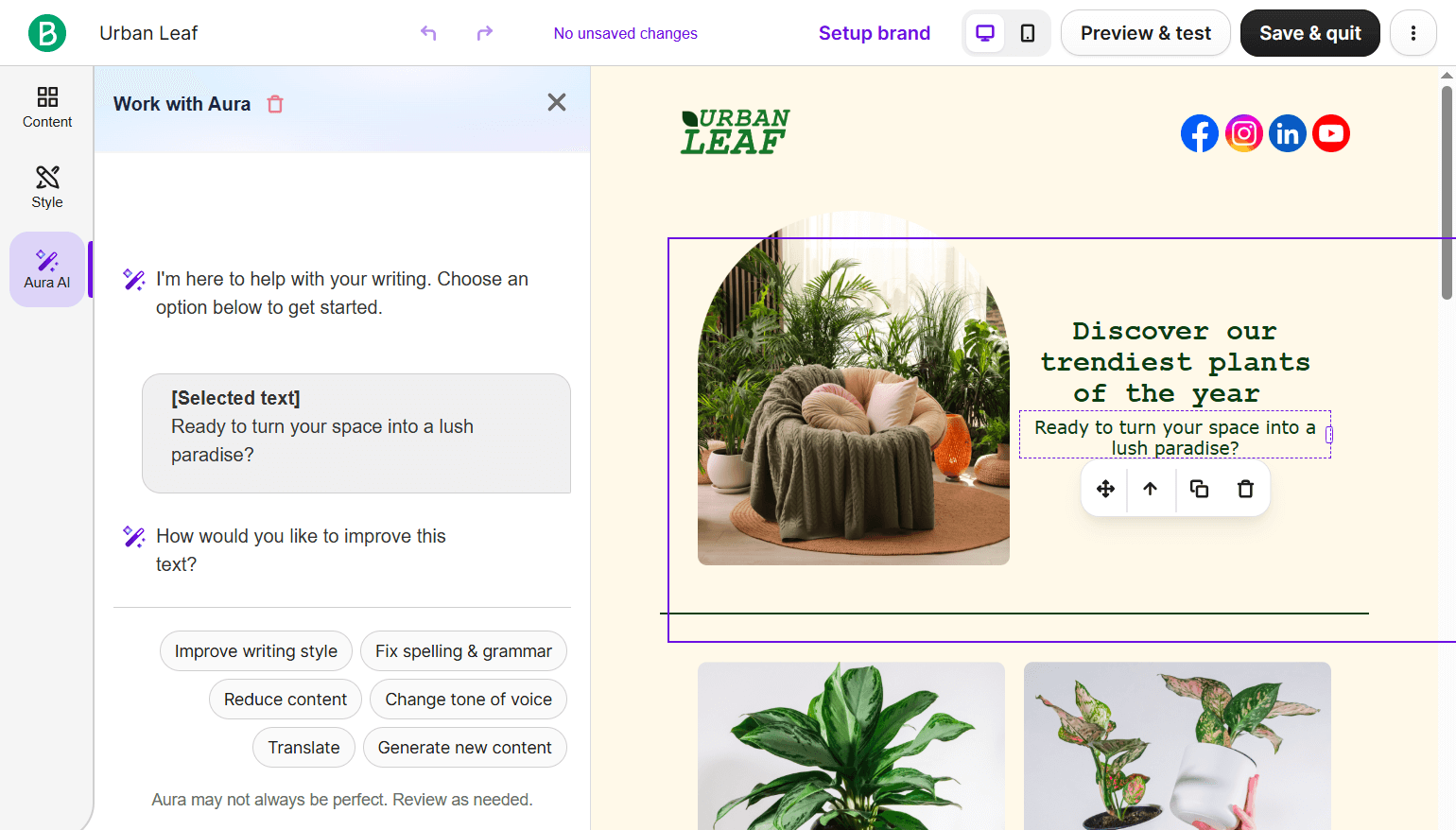Open the Style tab in sidebar
Image resolution: width=1456 pixels, height=830 pixels.
pos(47,187)
